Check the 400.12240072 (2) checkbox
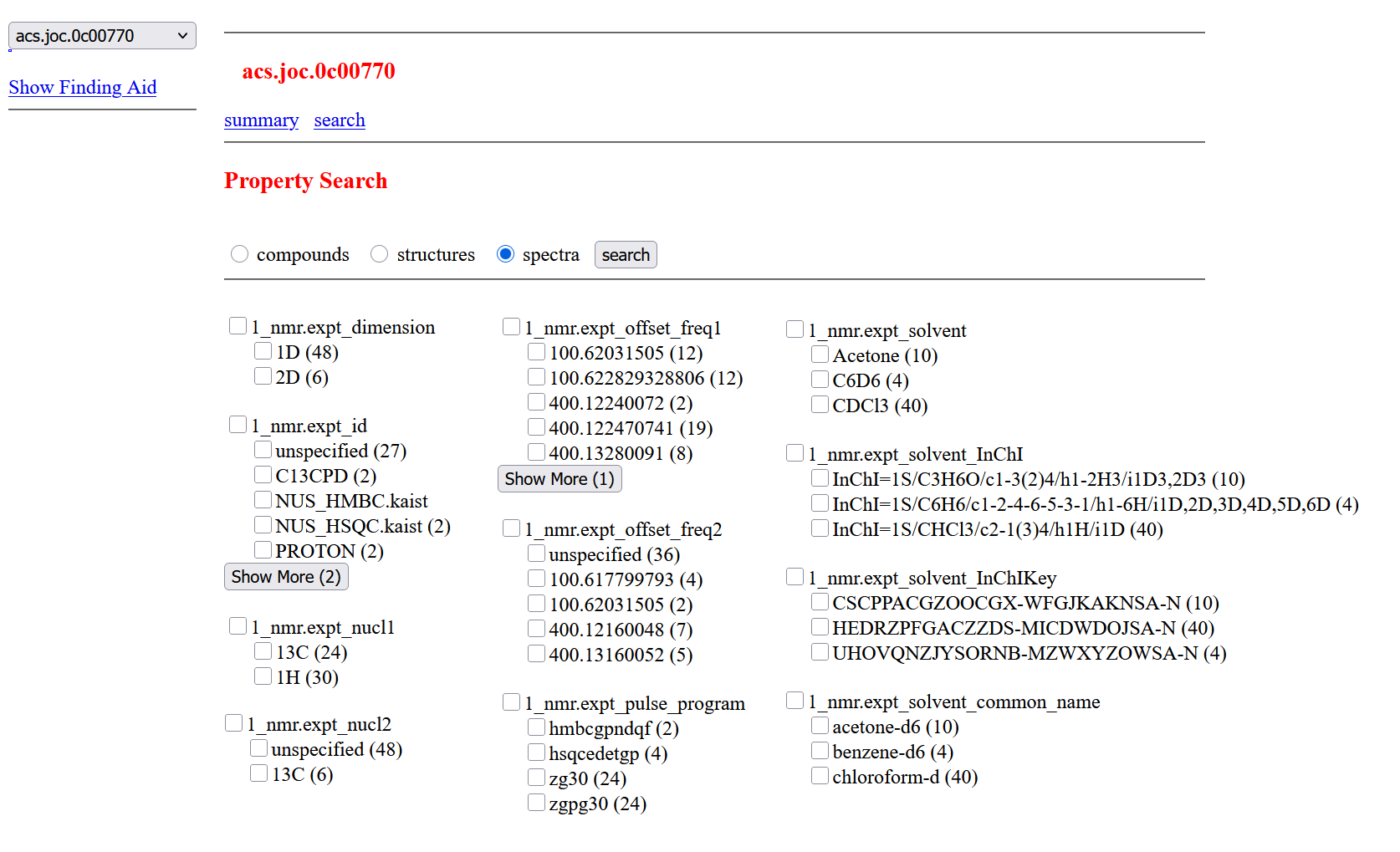 tap(536, 402)
